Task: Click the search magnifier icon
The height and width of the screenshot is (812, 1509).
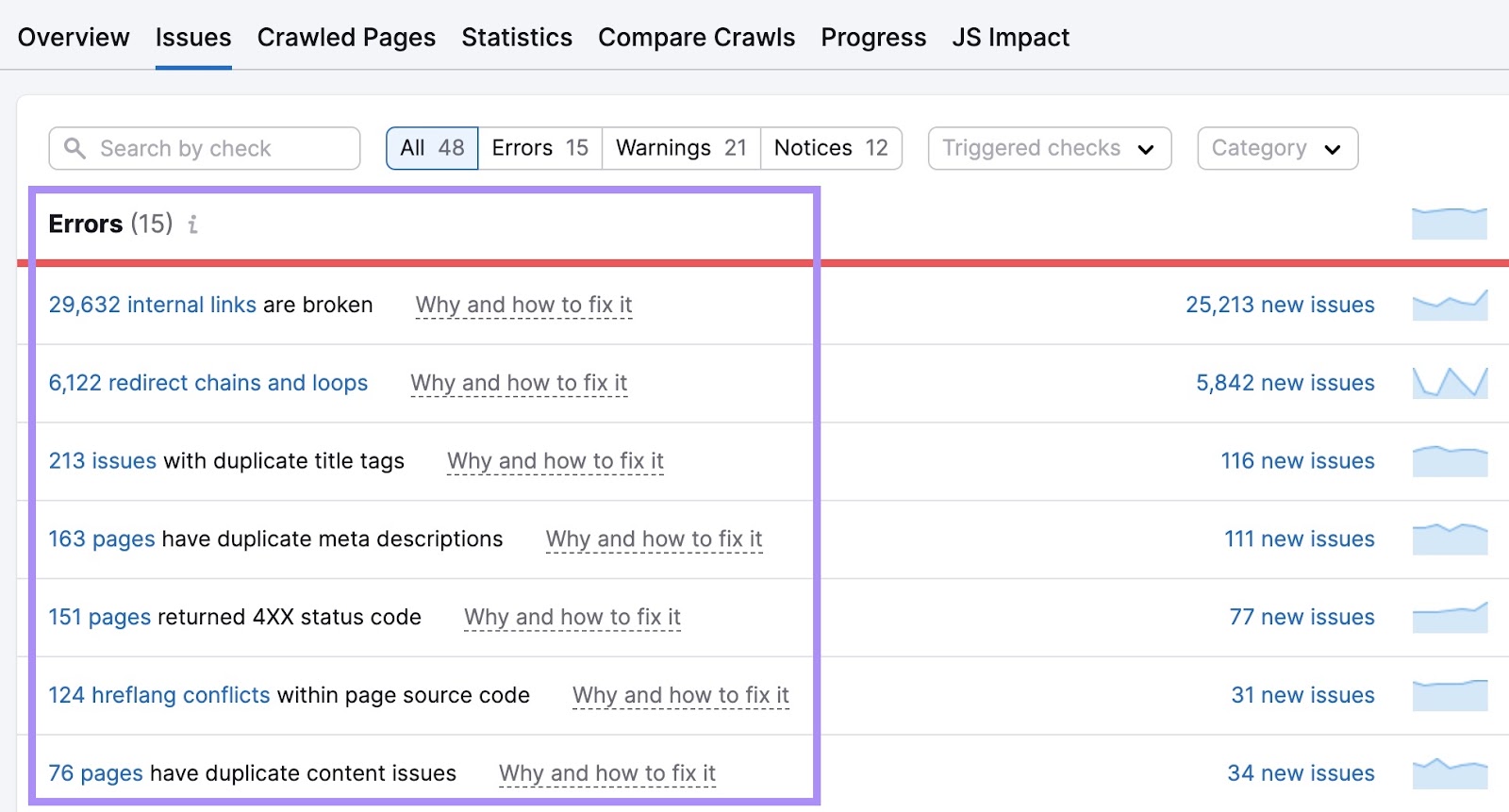Action: (75, 147)
